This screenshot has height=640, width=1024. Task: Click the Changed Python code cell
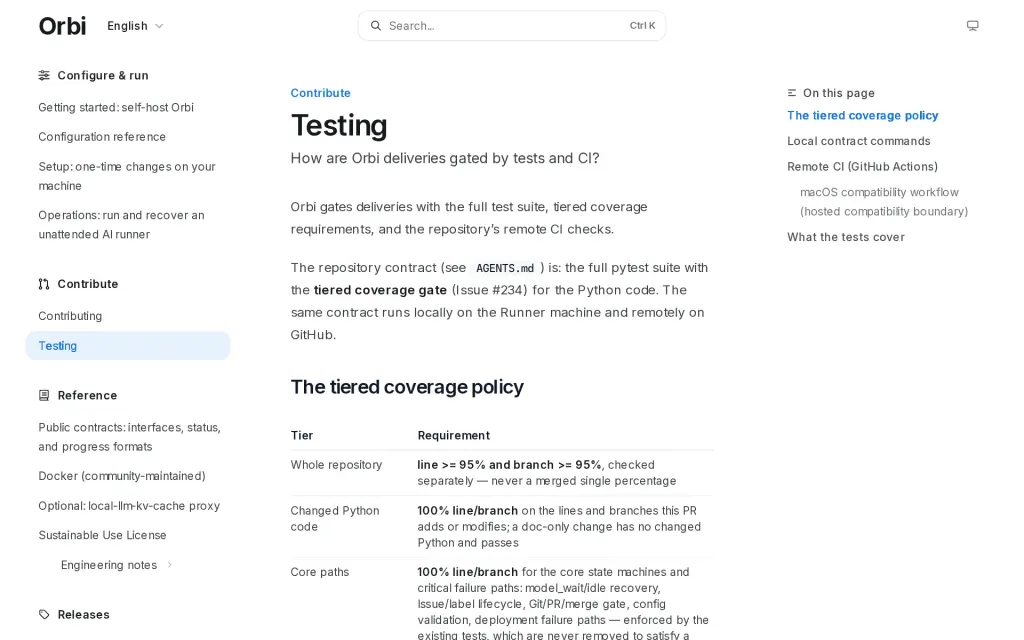[335, 519]
